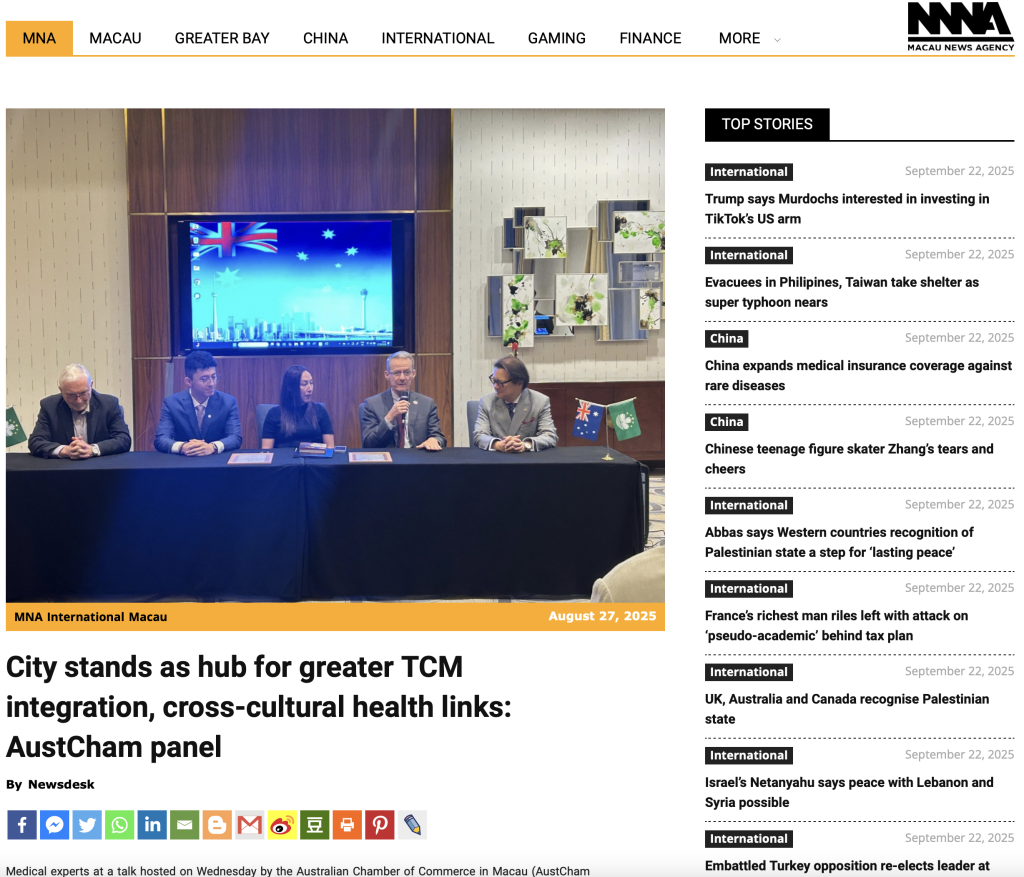Click International tag above Turkey story

(748, 838)
